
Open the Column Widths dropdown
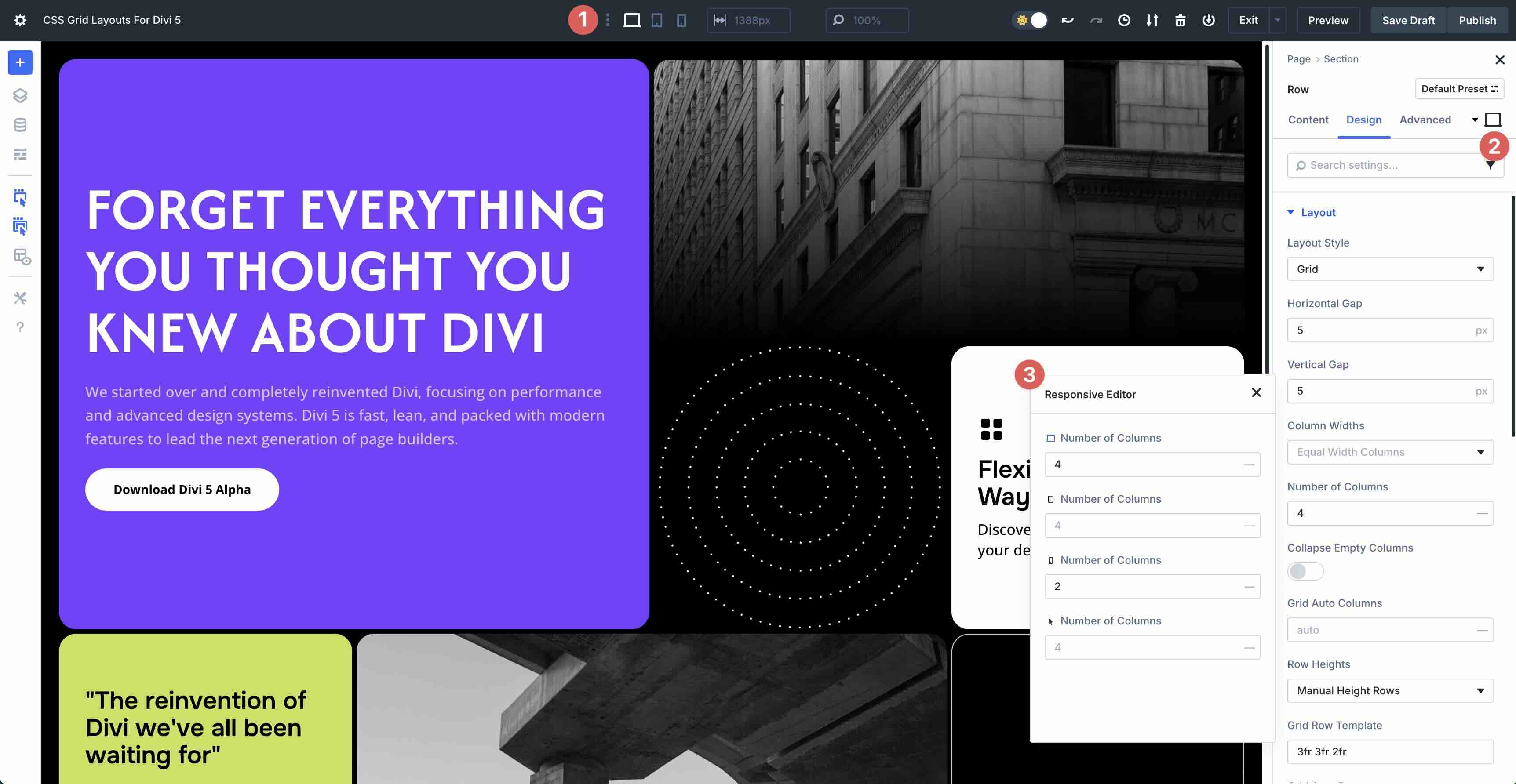coord(1390,452)
